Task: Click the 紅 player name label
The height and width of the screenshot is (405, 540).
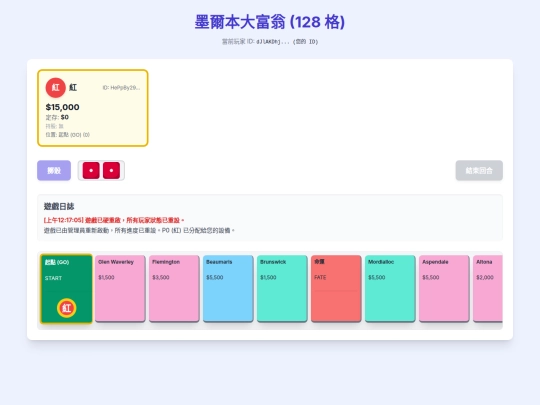Action: [x=73, y=87]
